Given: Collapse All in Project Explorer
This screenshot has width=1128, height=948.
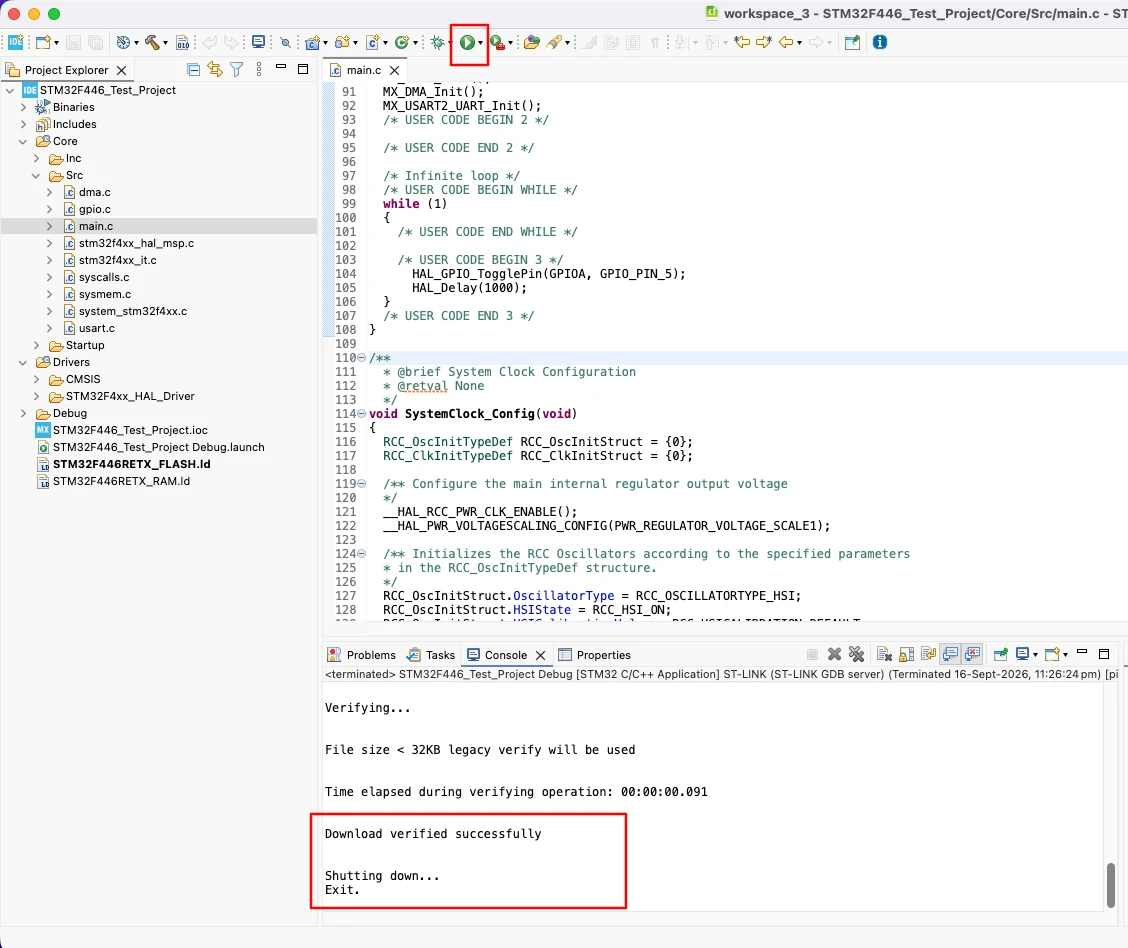Looking at the screenshot, I should tap(194, 70).
